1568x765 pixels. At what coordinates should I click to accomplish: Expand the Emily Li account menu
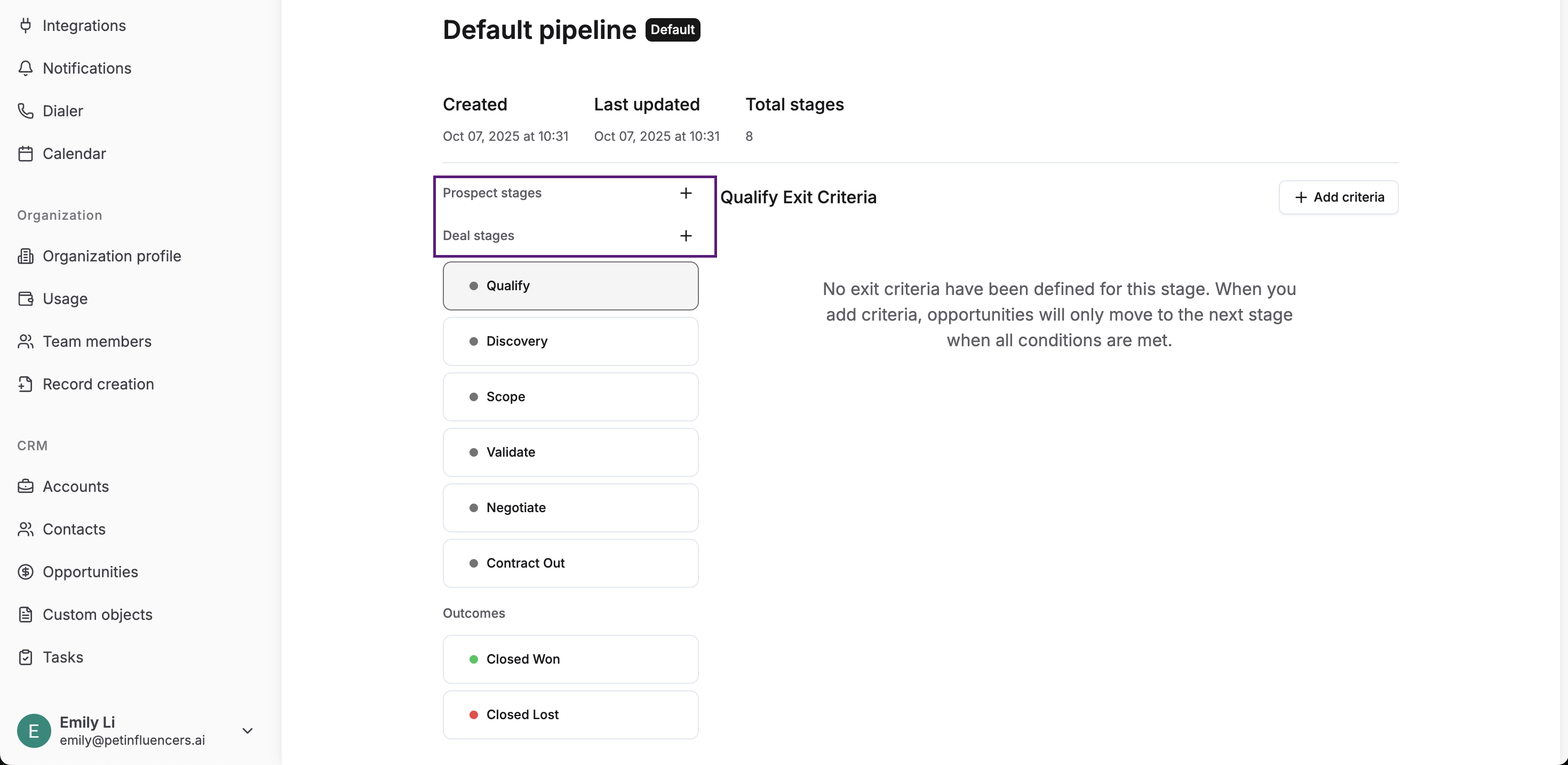[x=247, y=731]
